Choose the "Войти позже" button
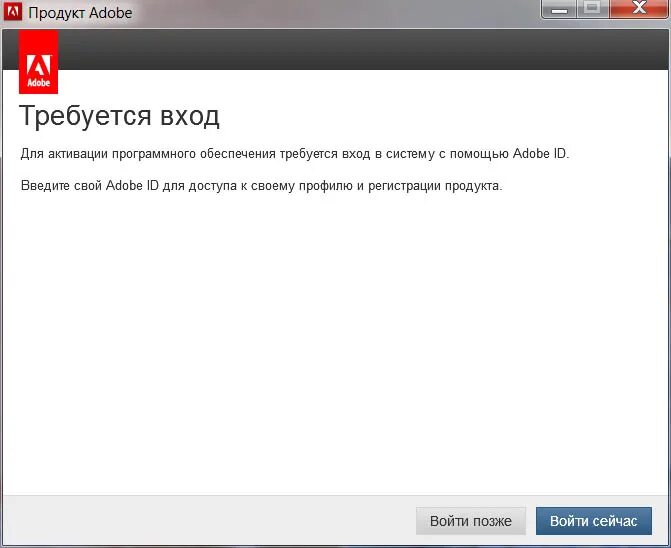This screenshot has height=548, width=671. (471, 521)
